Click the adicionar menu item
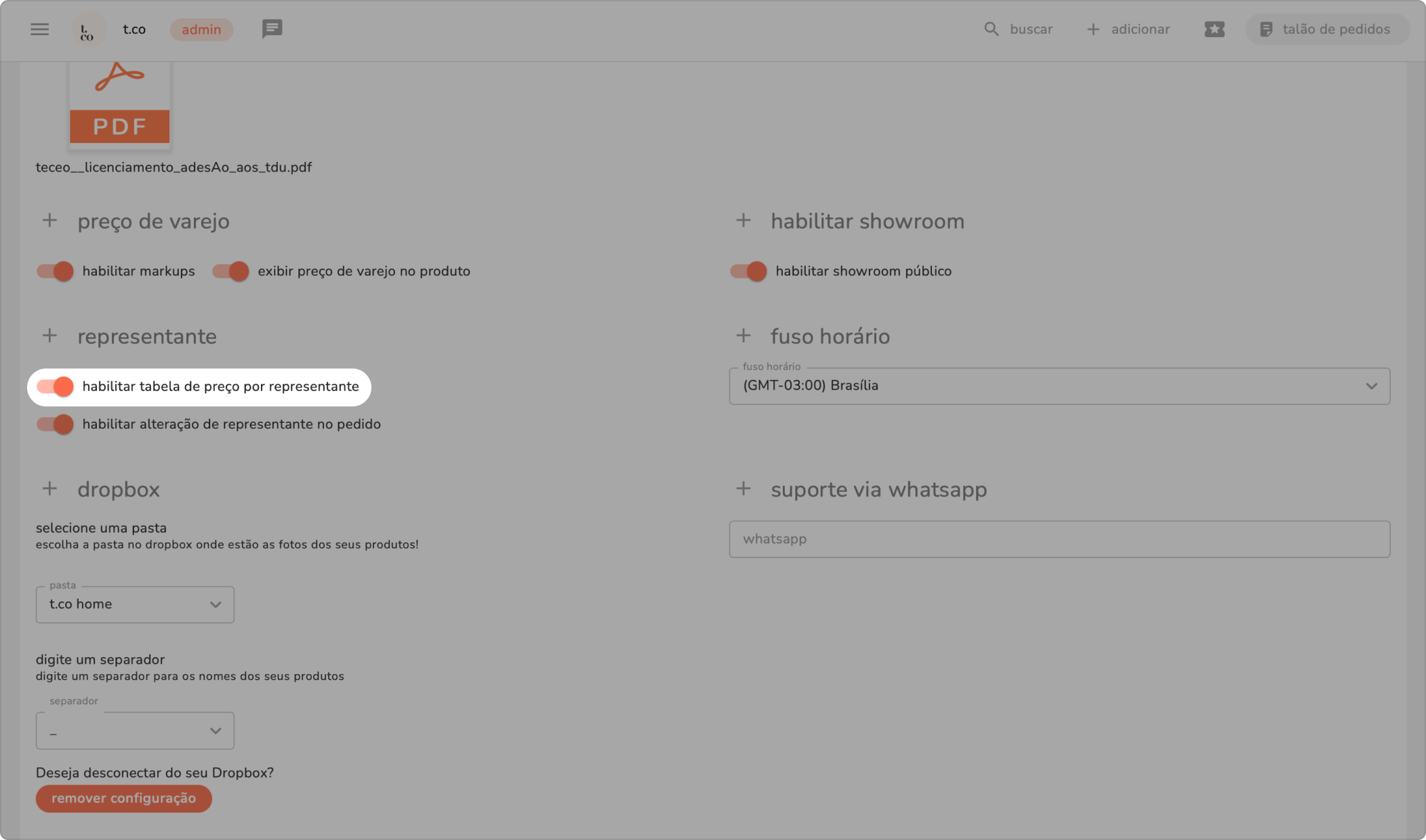1426x840 pixels. pyautogui.click(x=1128, y=29)
